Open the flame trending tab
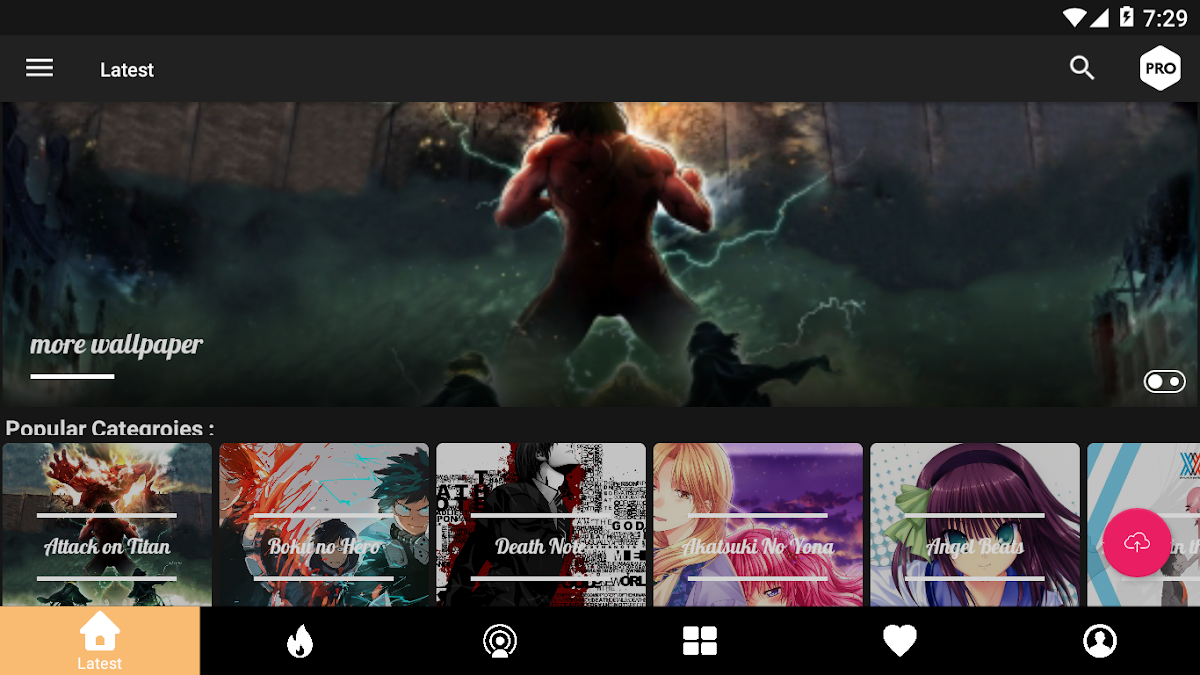 [x=299, y=641]
